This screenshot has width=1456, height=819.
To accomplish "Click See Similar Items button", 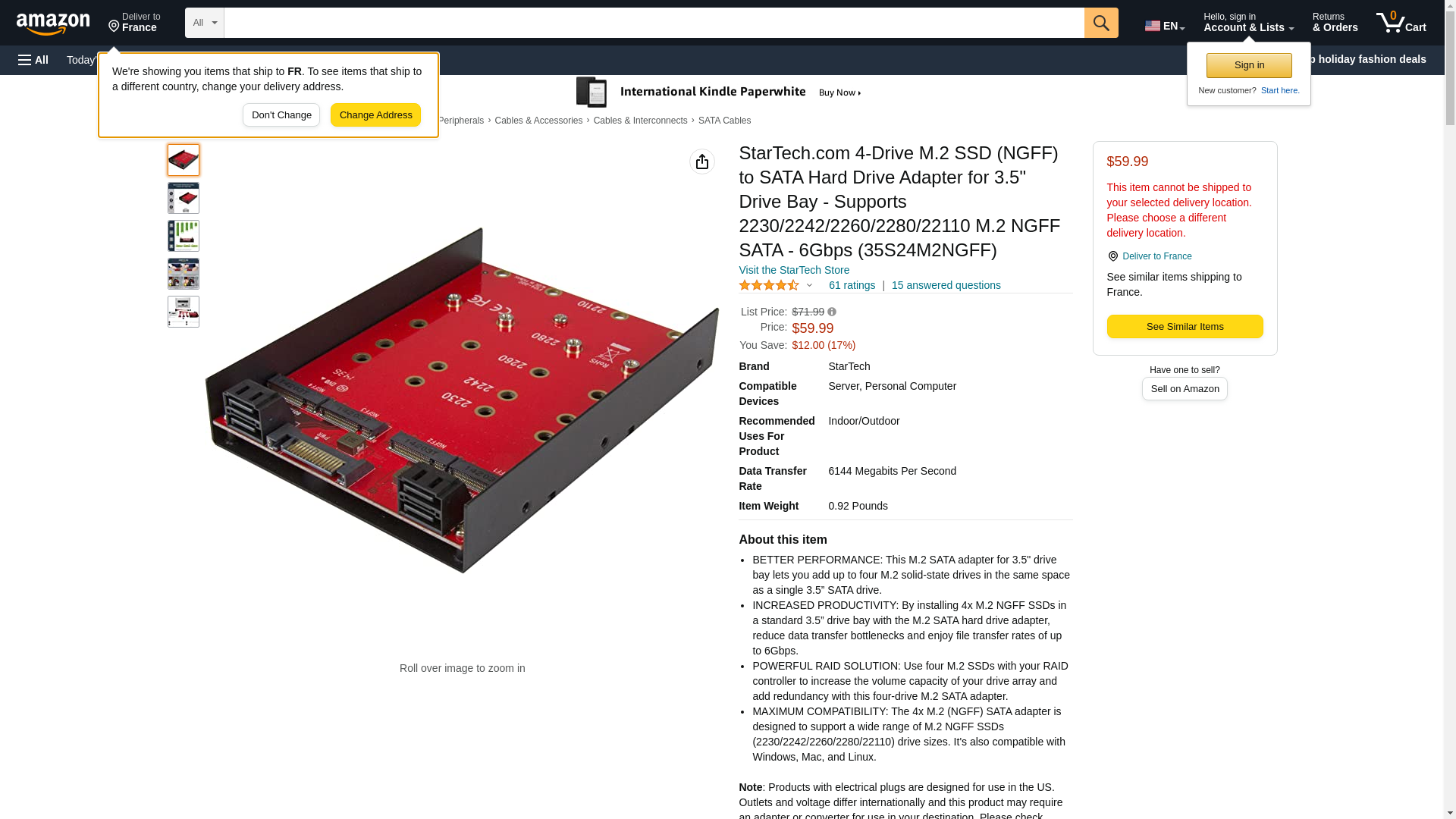I will click(x=1185, y=327).
